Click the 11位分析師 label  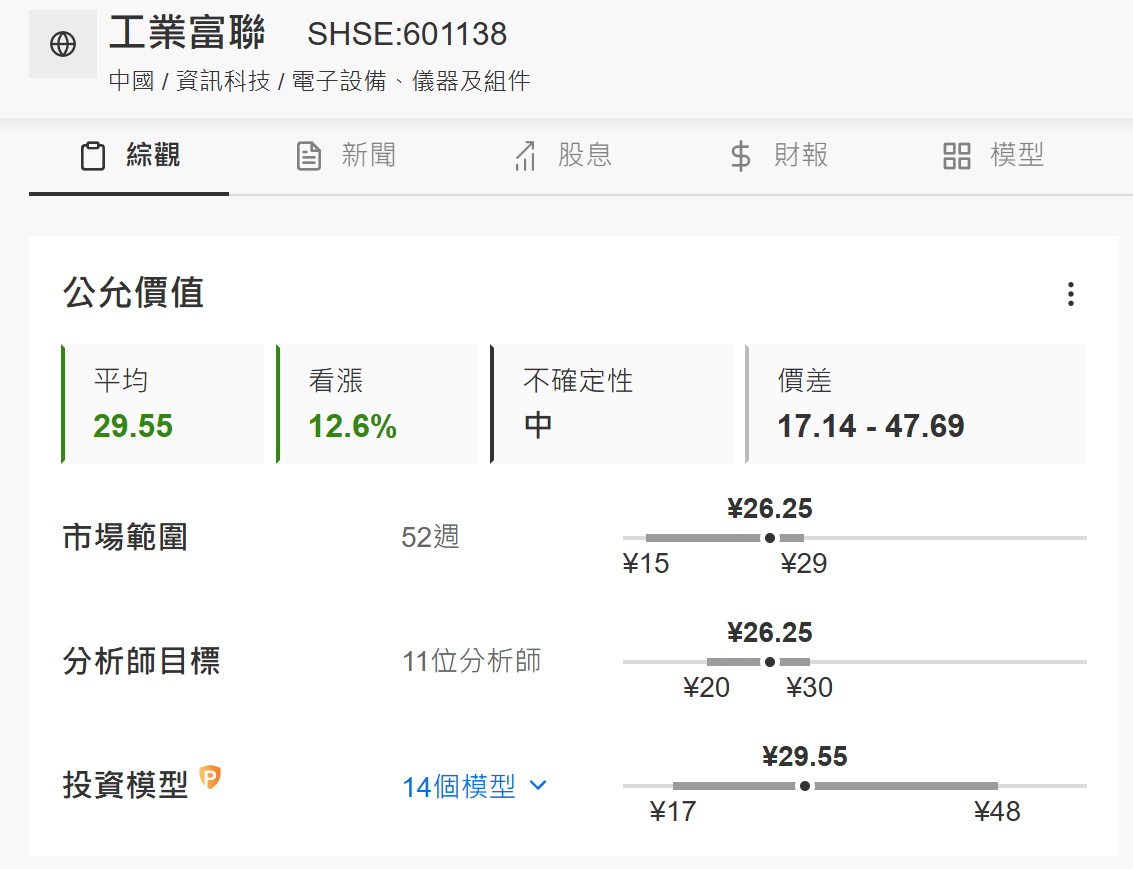pos(471,662)
